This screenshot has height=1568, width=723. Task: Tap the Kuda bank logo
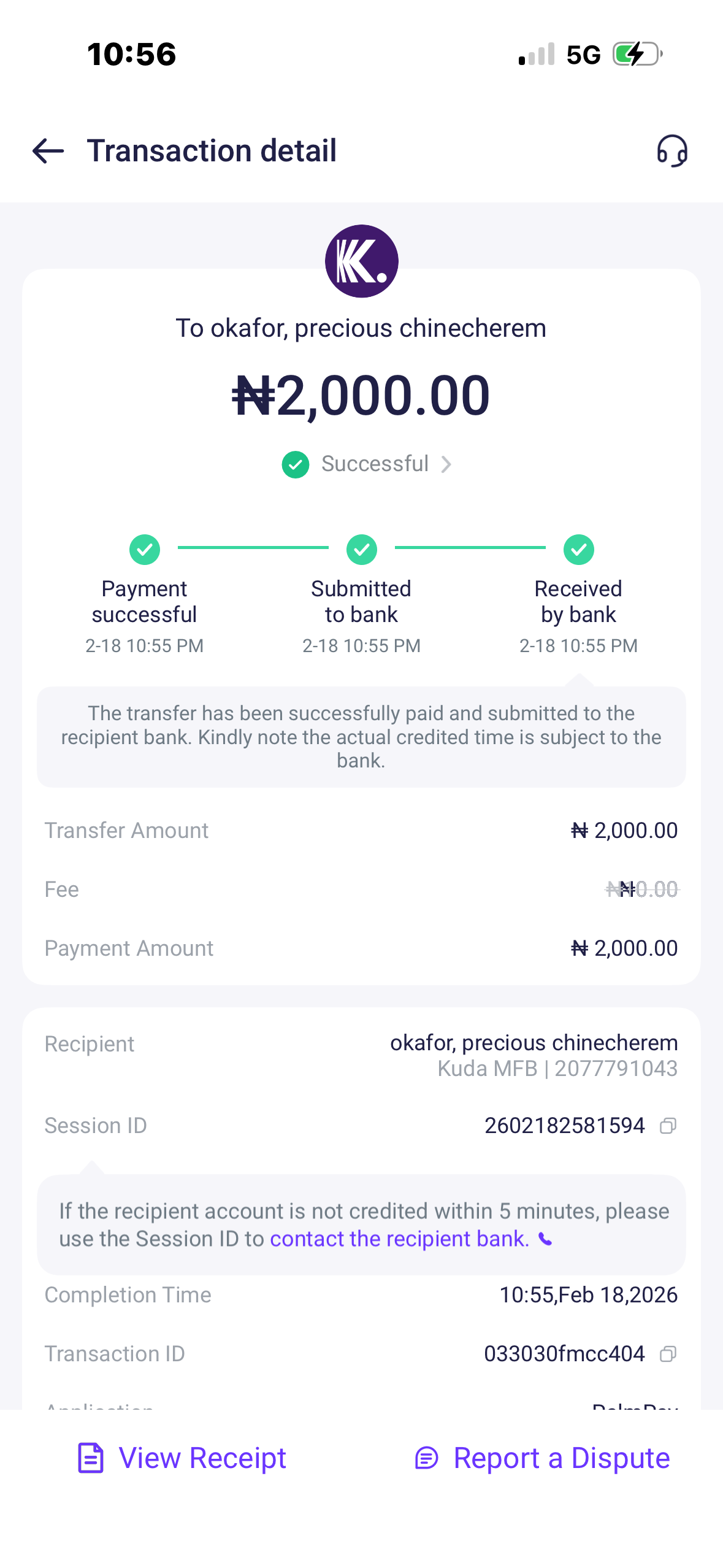[361, 261]
